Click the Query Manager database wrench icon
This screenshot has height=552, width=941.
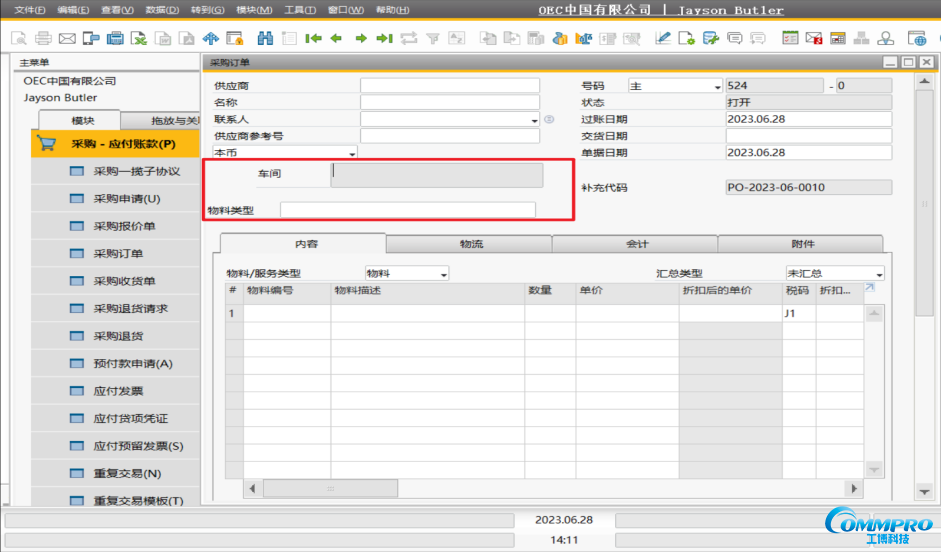(x=711, y=38)
